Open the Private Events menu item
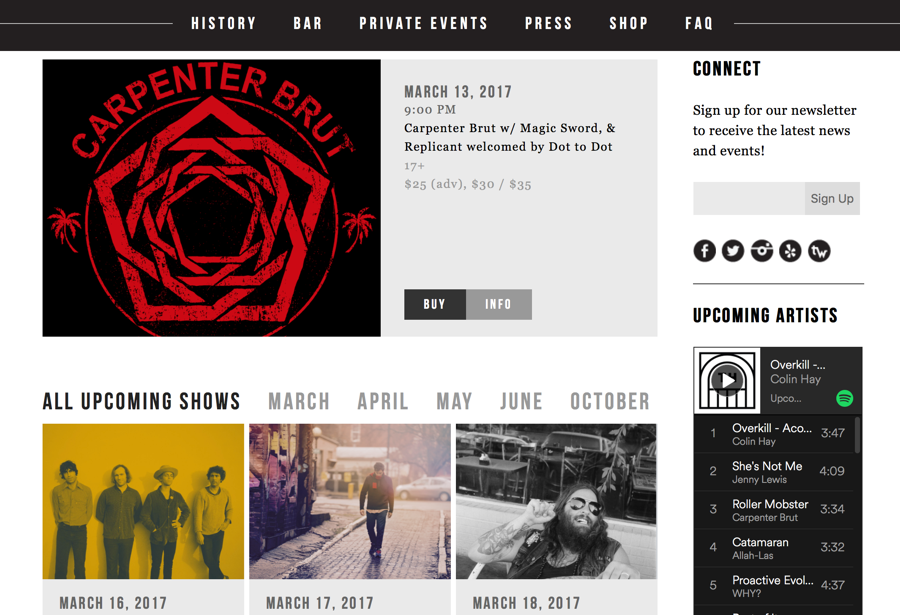 pos(423,24)
